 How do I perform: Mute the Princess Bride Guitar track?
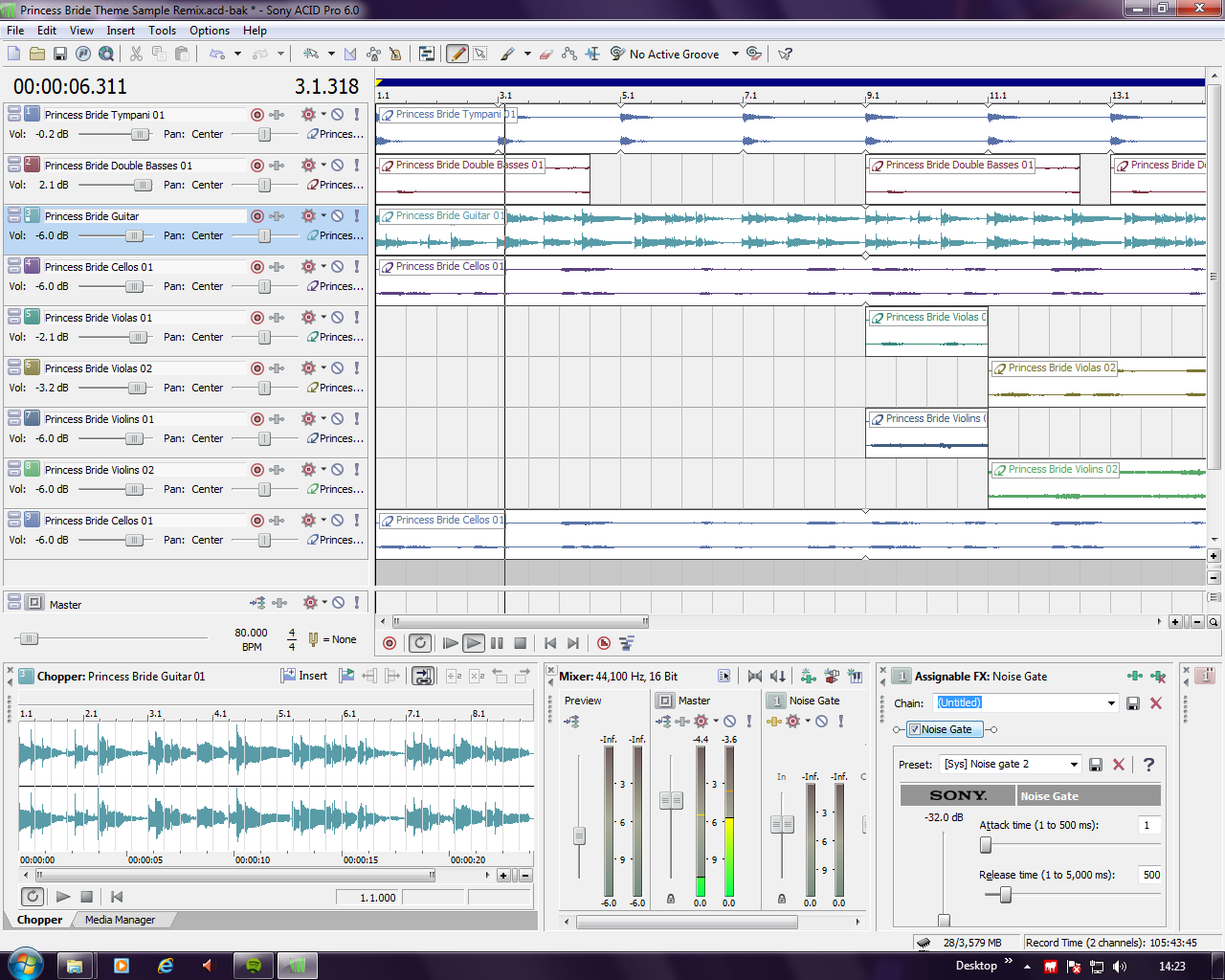(338, 216)
